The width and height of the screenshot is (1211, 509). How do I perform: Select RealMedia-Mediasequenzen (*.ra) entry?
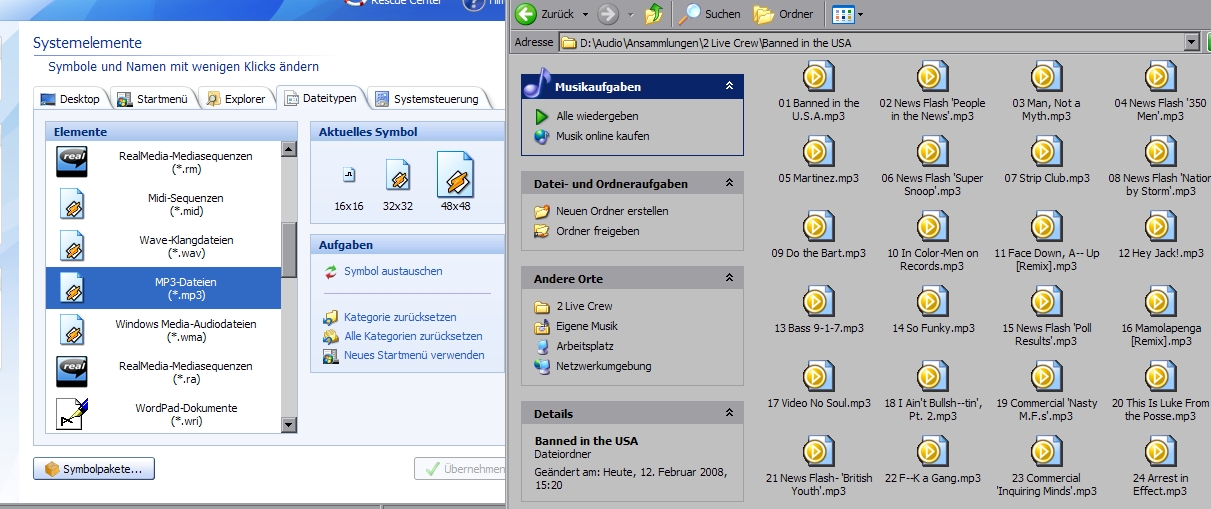(163, 373)
